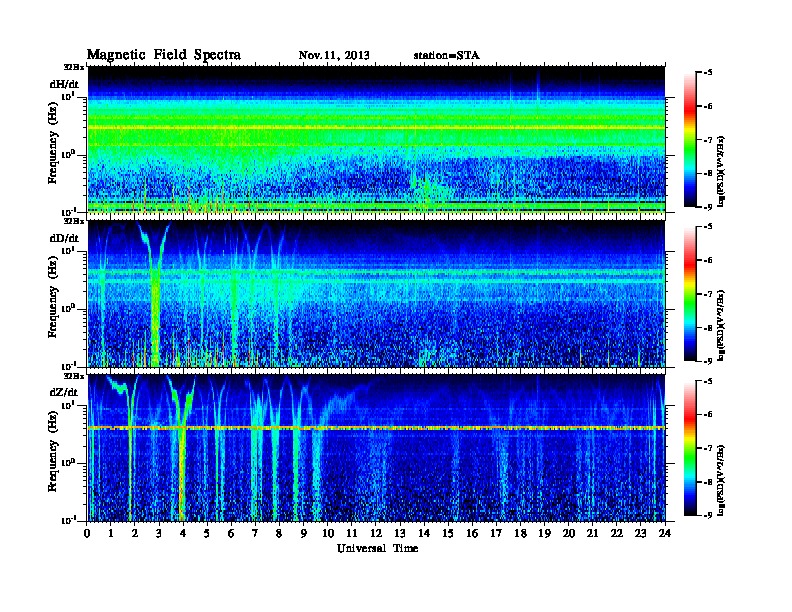Click hour 0 on the time axis
Image resolution: width=792 pixels, height=612 pixels.
tap(87, 533)
